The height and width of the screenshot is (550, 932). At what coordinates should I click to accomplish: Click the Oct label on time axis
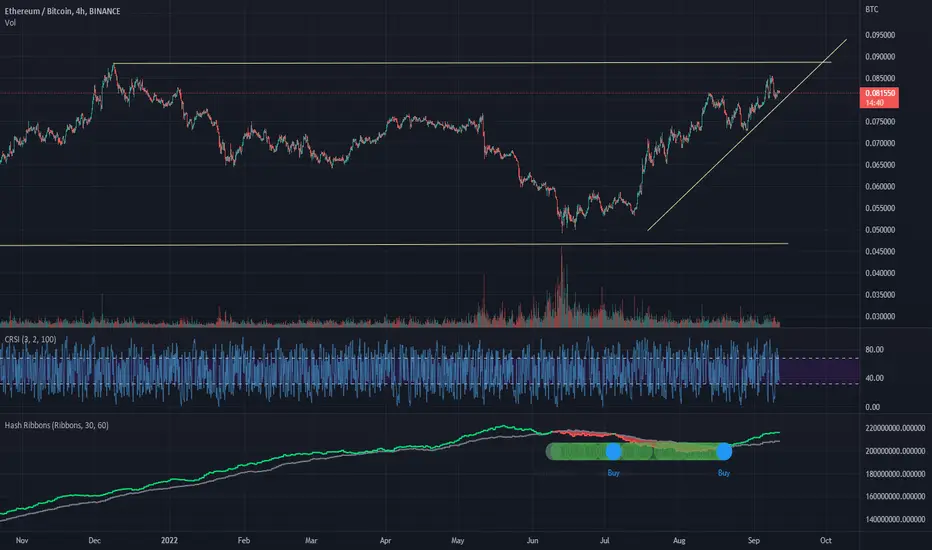pyautogui.click(x=826, y=540)
